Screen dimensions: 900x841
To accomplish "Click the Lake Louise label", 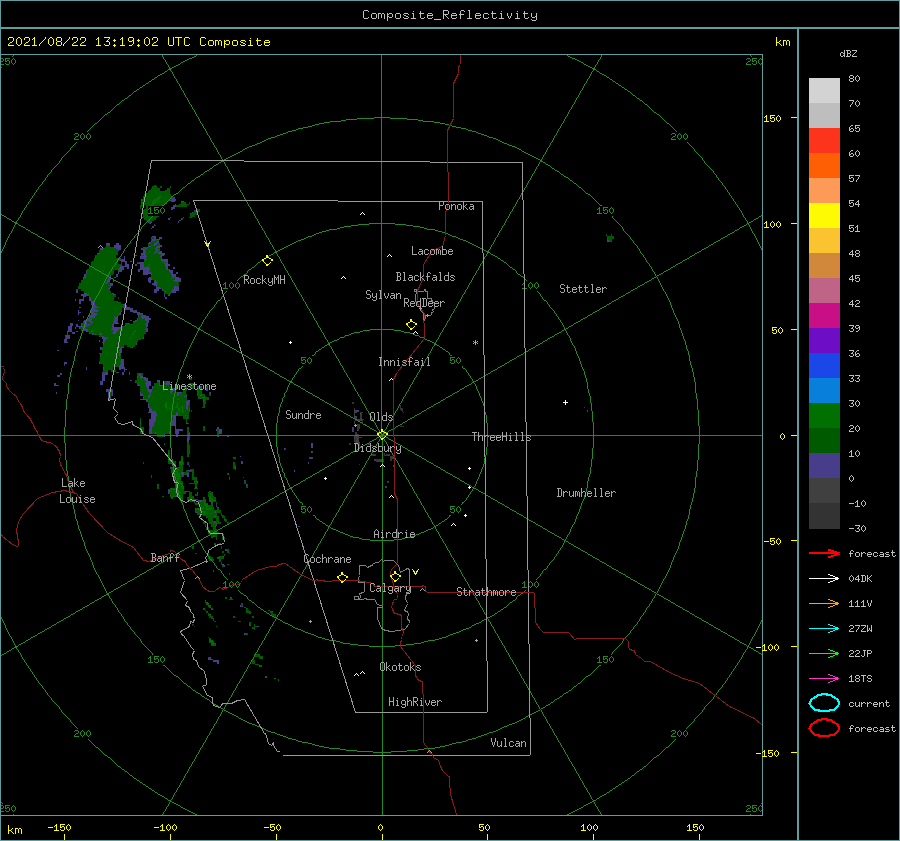I will [x=77, y=491].
